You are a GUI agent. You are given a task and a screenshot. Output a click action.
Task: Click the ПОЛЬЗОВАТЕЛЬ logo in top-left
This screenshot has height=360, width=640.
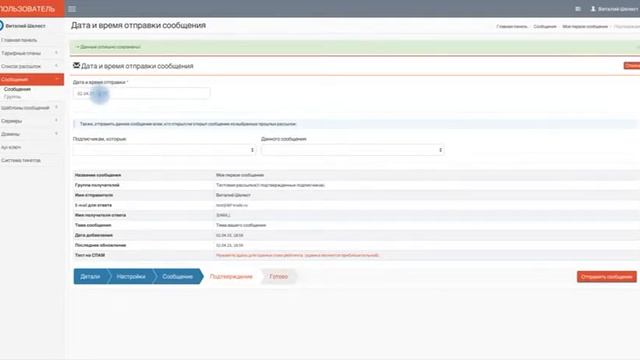pos(32,9)
